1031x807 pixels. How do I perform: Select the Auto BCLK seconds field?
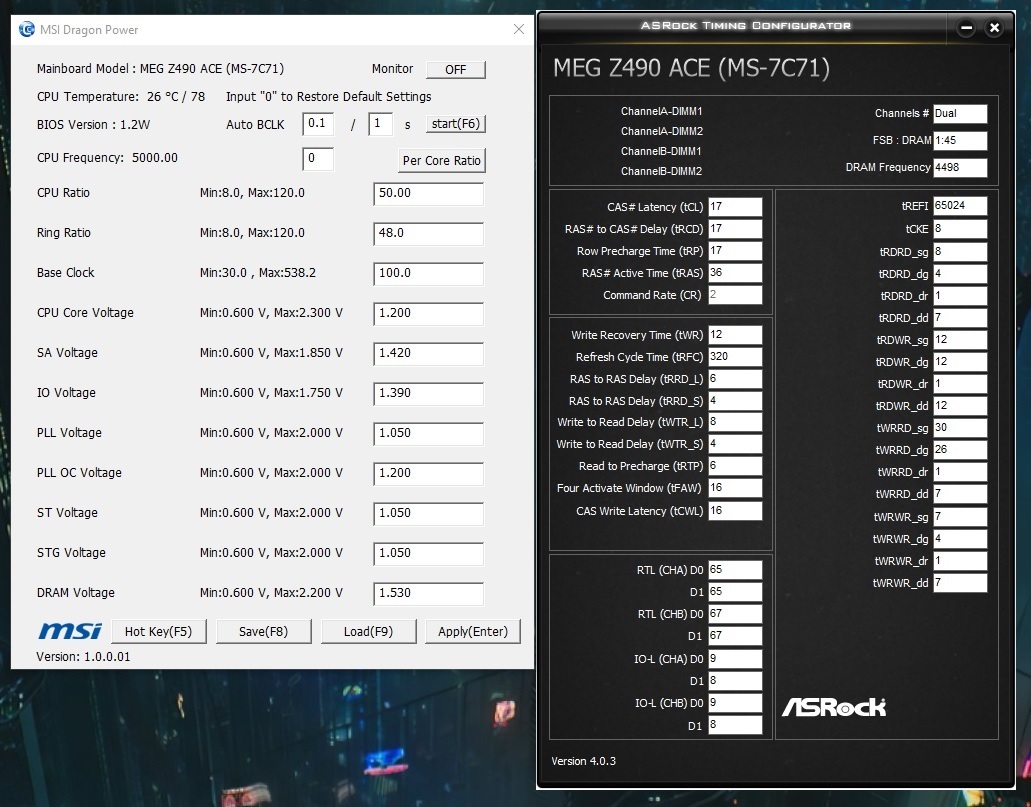point(381,124)
